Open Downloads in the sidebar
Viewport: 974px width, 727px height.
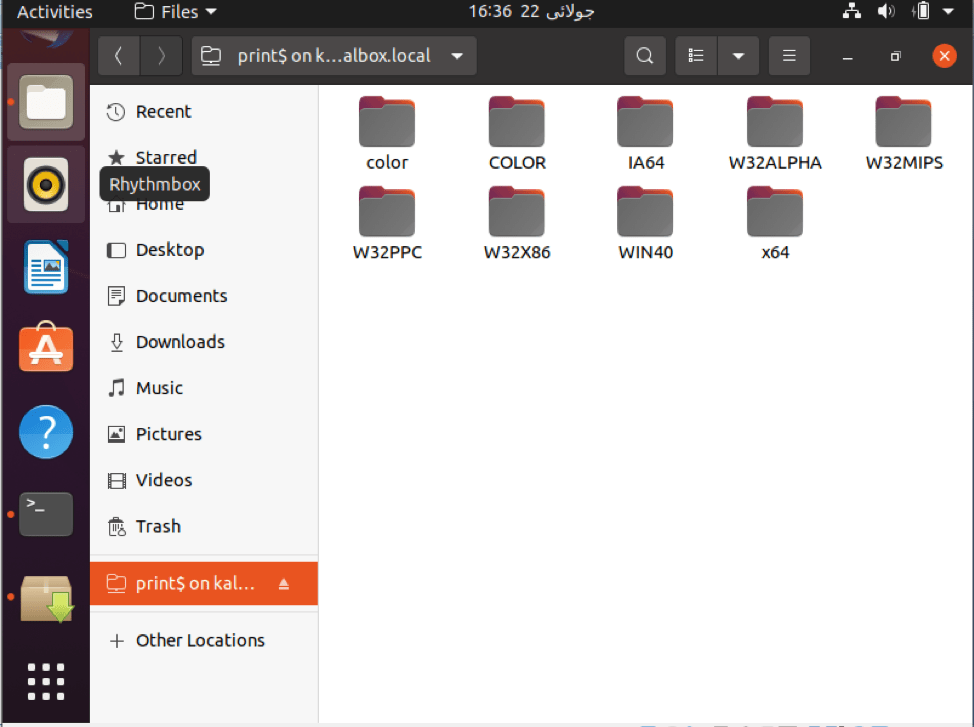[x=204, y=342]
